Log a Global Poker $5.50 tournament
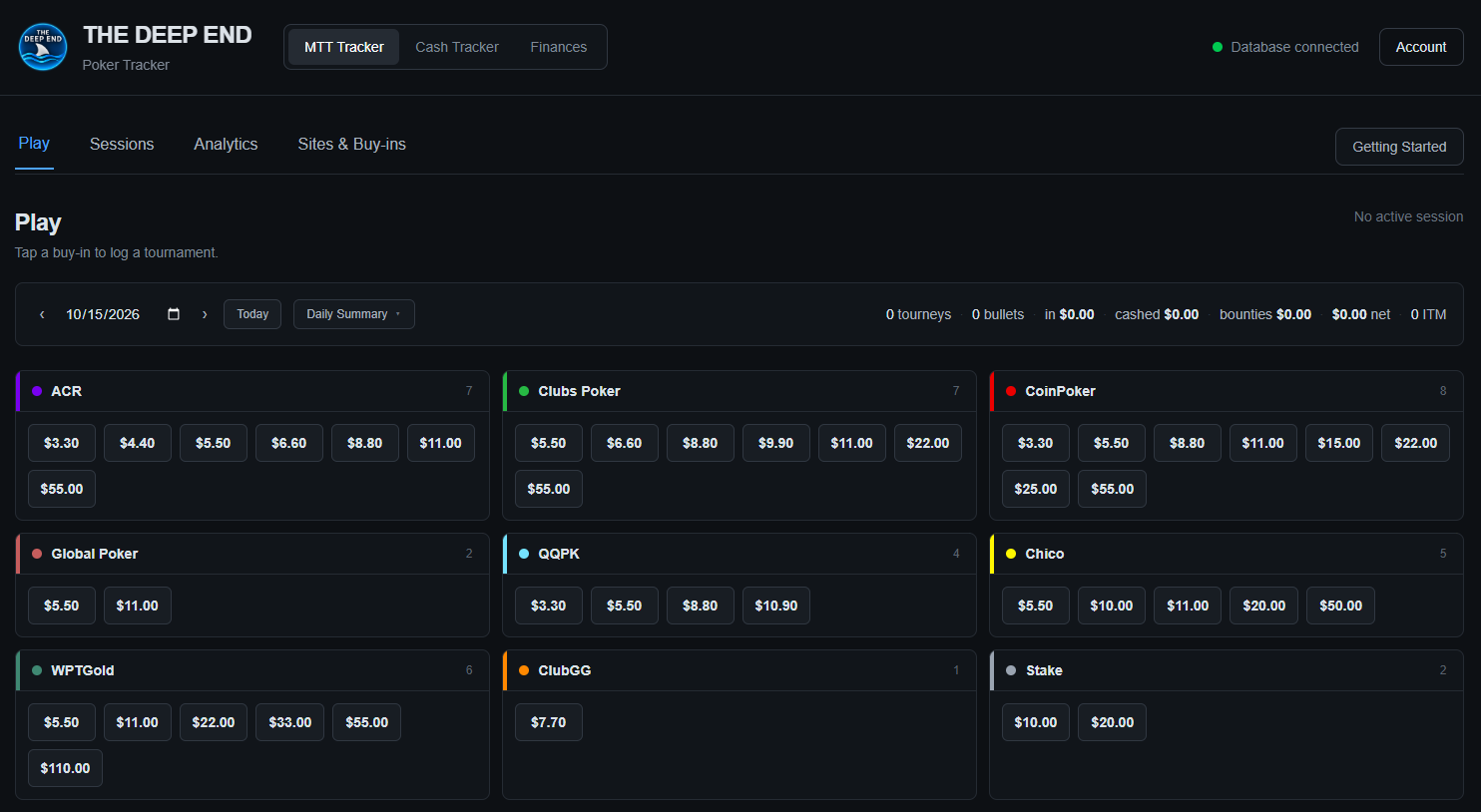1481x812 pixels. coord(62,606)
